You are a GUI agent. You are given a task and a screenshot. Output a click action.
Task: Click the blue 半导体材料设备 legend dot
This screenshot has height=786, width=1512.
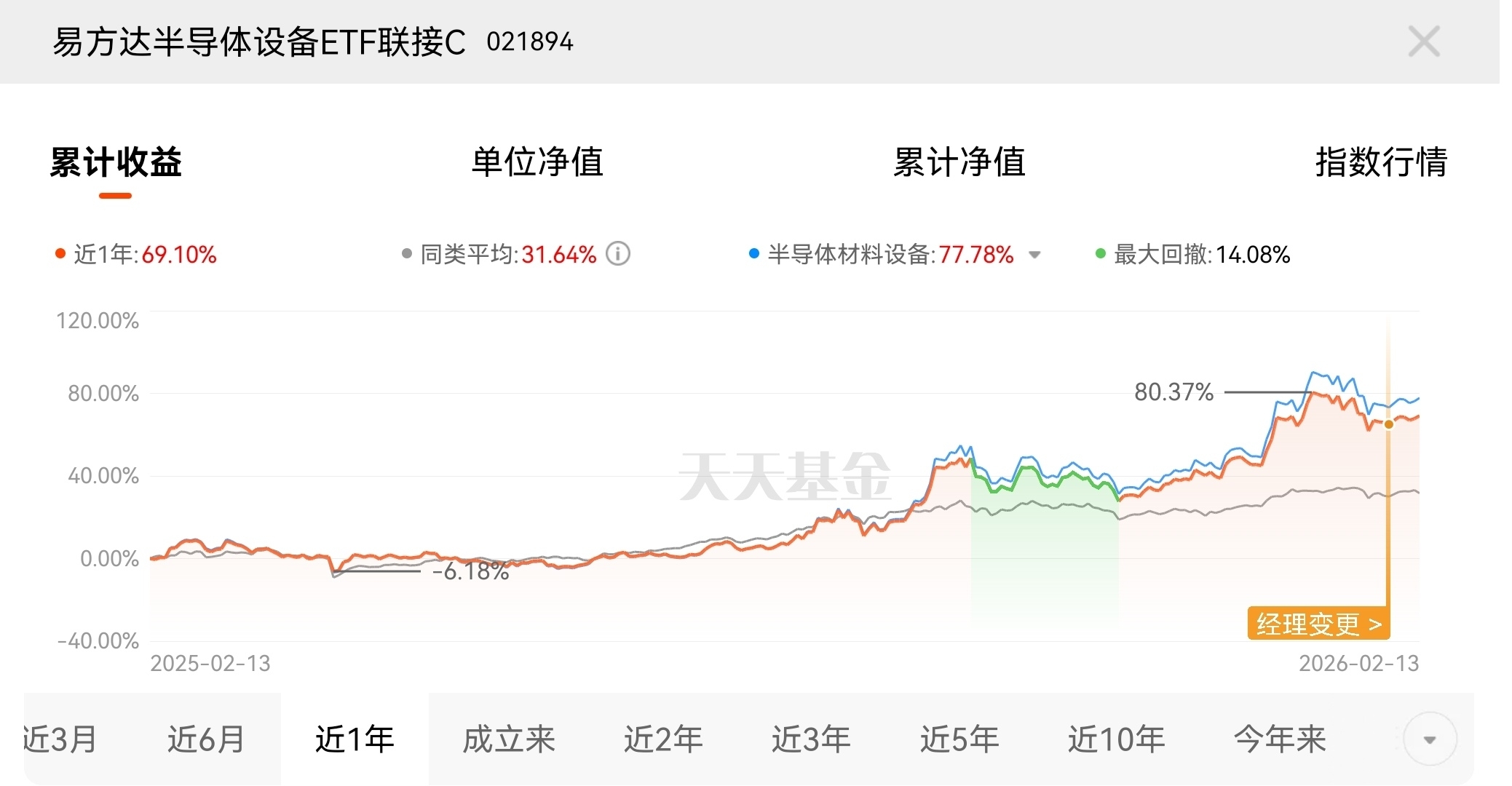tap(754, 254)
